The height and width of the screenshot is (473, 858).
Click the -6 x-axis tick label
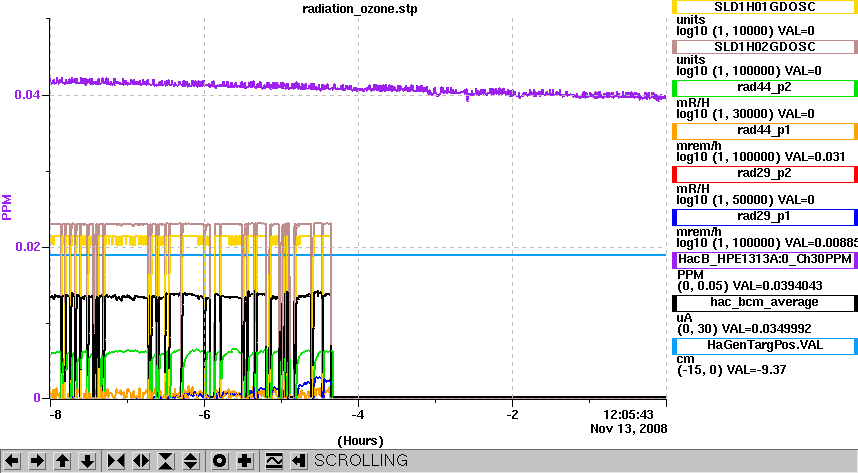click(x=204, y=415)
